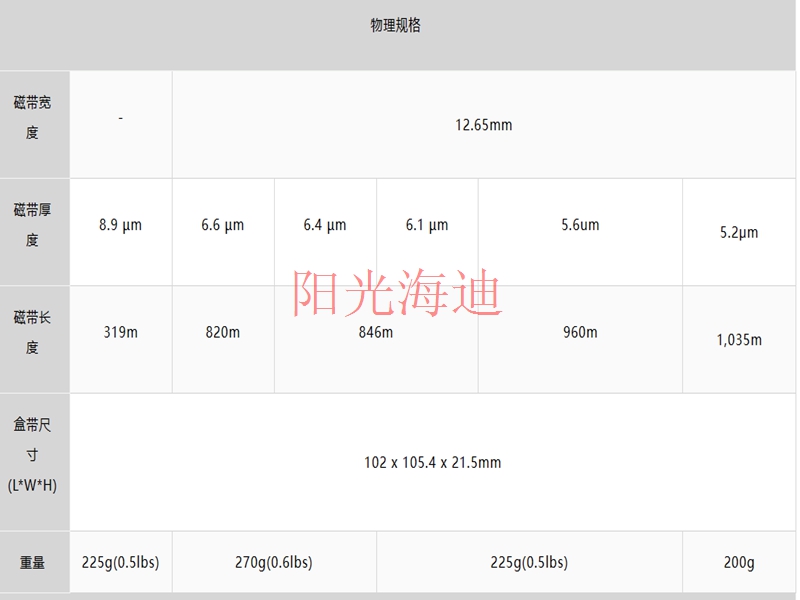Image resolution: width=800 pixels, height=600 pixels.
Task: Select the 6.1 µm thickness value
Action: tap(427, 225)
